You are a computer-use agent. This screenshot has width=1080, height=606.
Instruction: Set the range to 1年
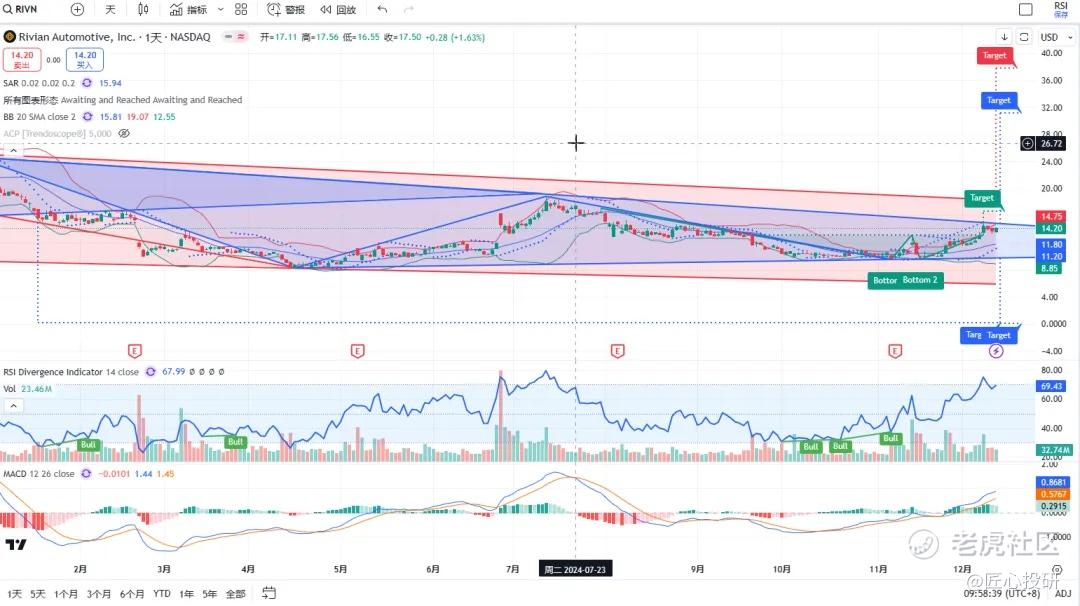click(187, 594)
